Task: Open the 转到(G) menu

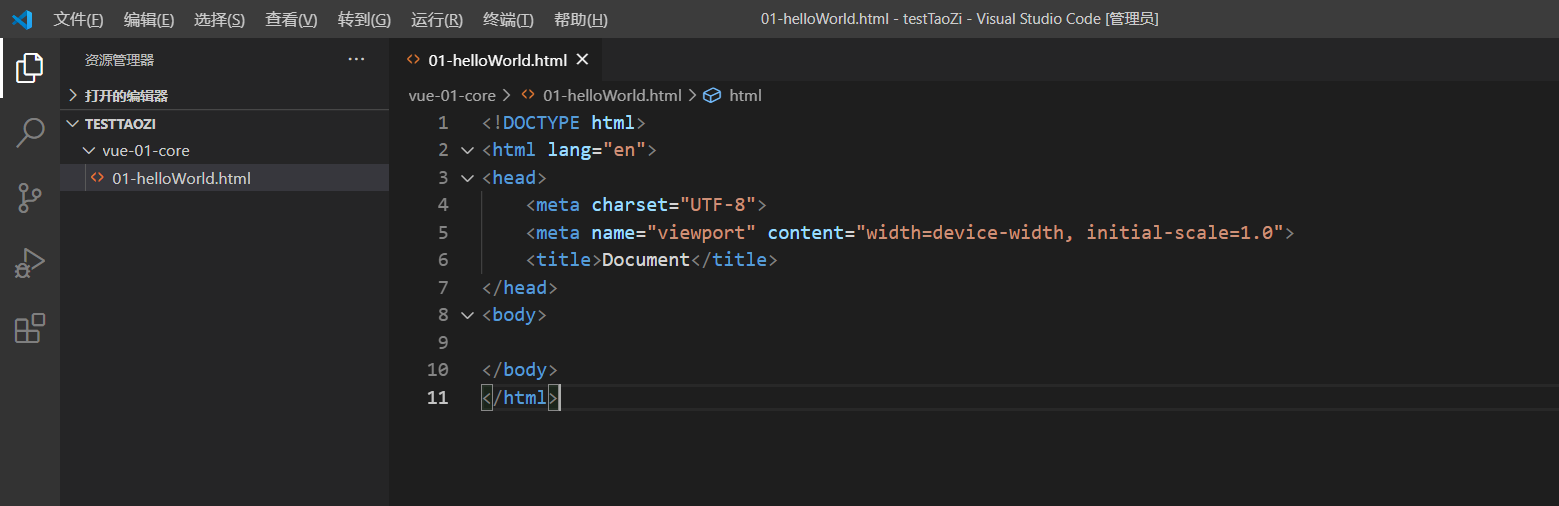Action: click(x=364, y=20)
